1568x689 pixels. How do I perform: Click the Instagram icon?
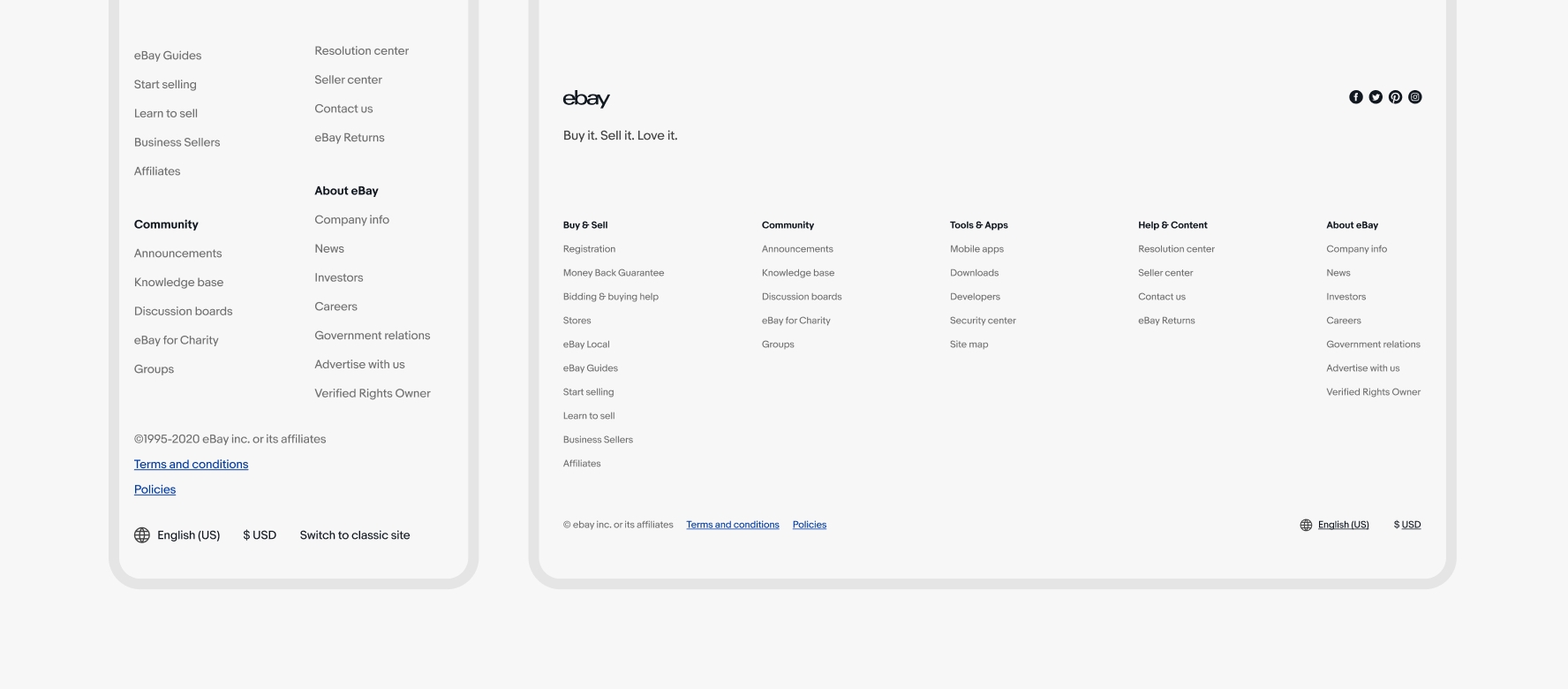pos(1415,97)
